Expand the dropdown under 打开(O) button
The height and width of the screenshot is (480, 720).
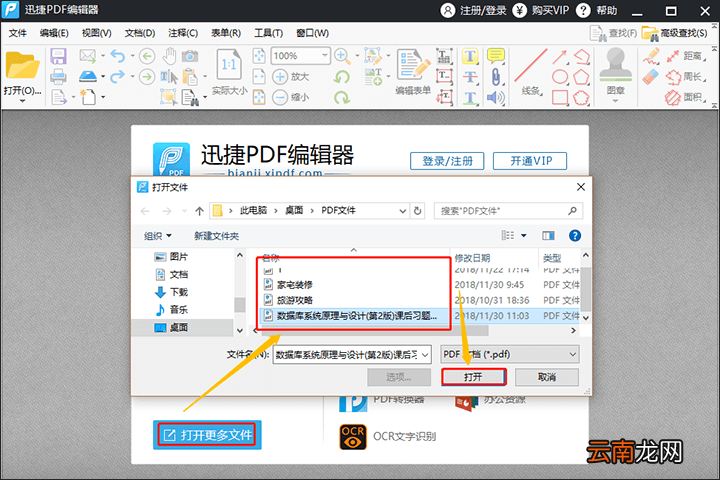pos(22,101)
